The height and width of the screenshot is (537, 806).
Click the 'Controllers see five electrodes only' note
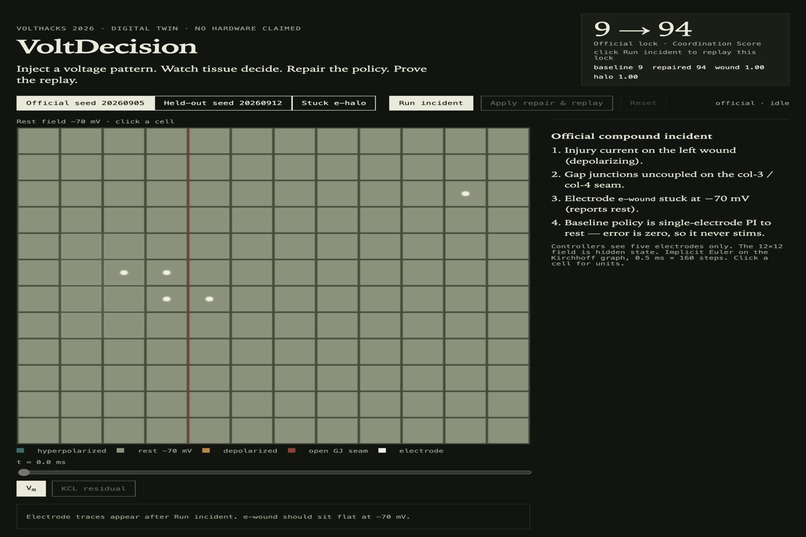click(667, 255)
